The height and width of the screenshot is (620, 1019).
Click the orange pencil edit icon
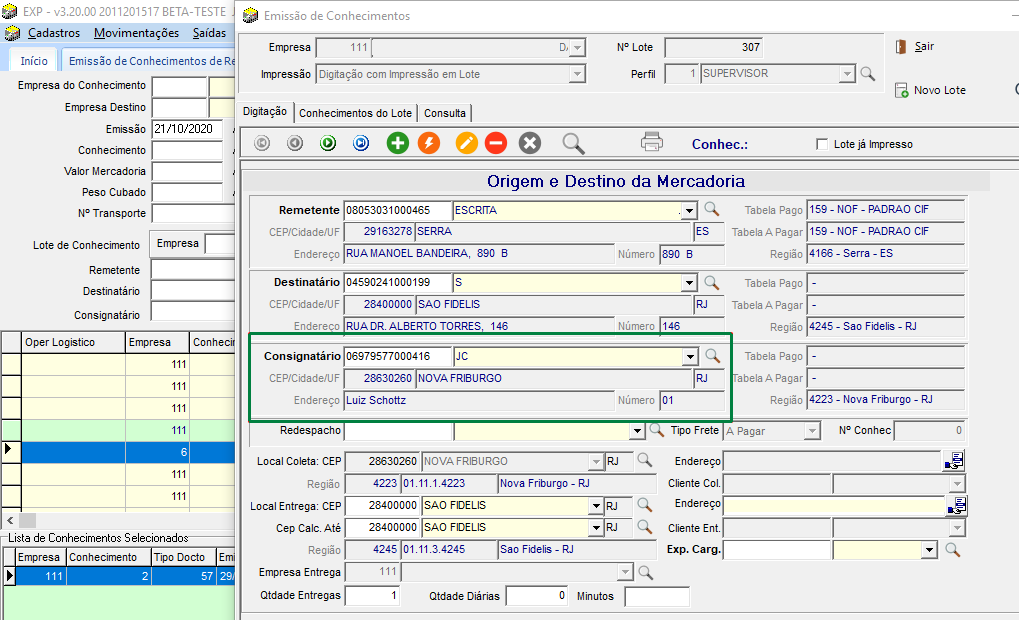pos(466,143)
